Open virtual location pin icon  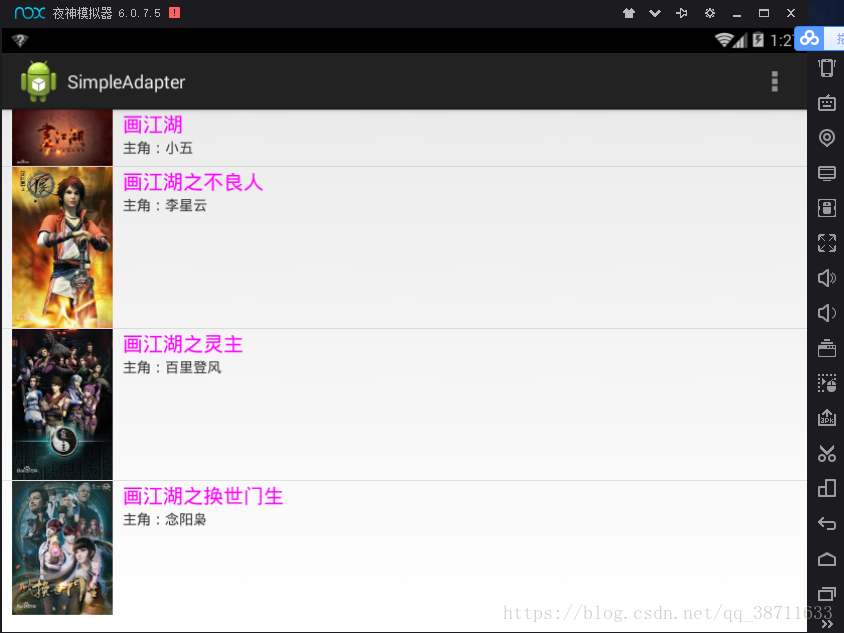827,138
